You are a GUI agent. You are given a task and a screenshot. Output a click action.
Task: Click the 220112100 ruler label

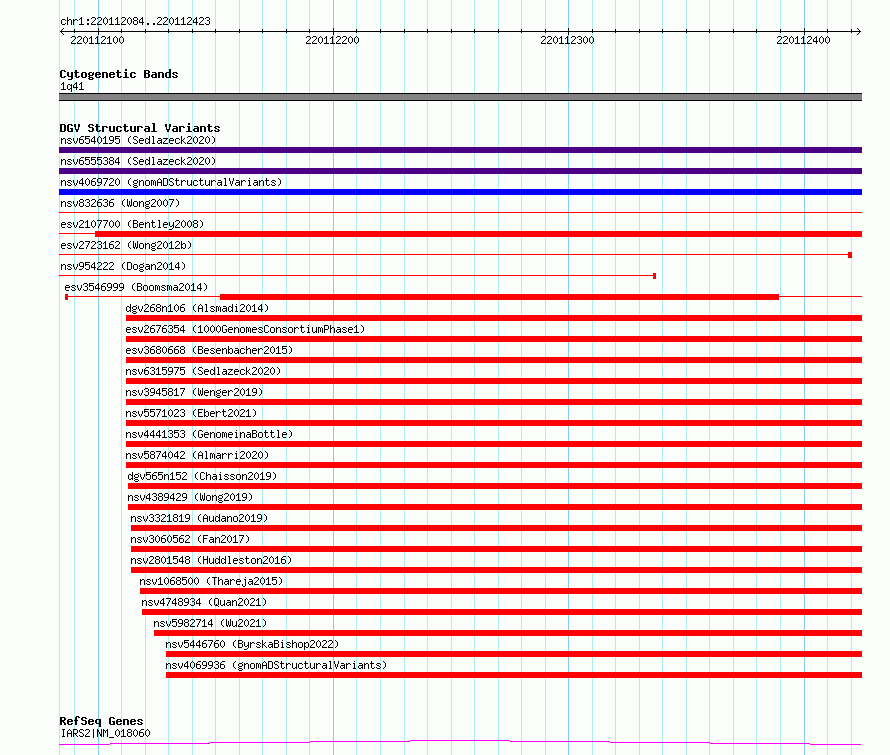pyautogui.click(x=97, y=40)
